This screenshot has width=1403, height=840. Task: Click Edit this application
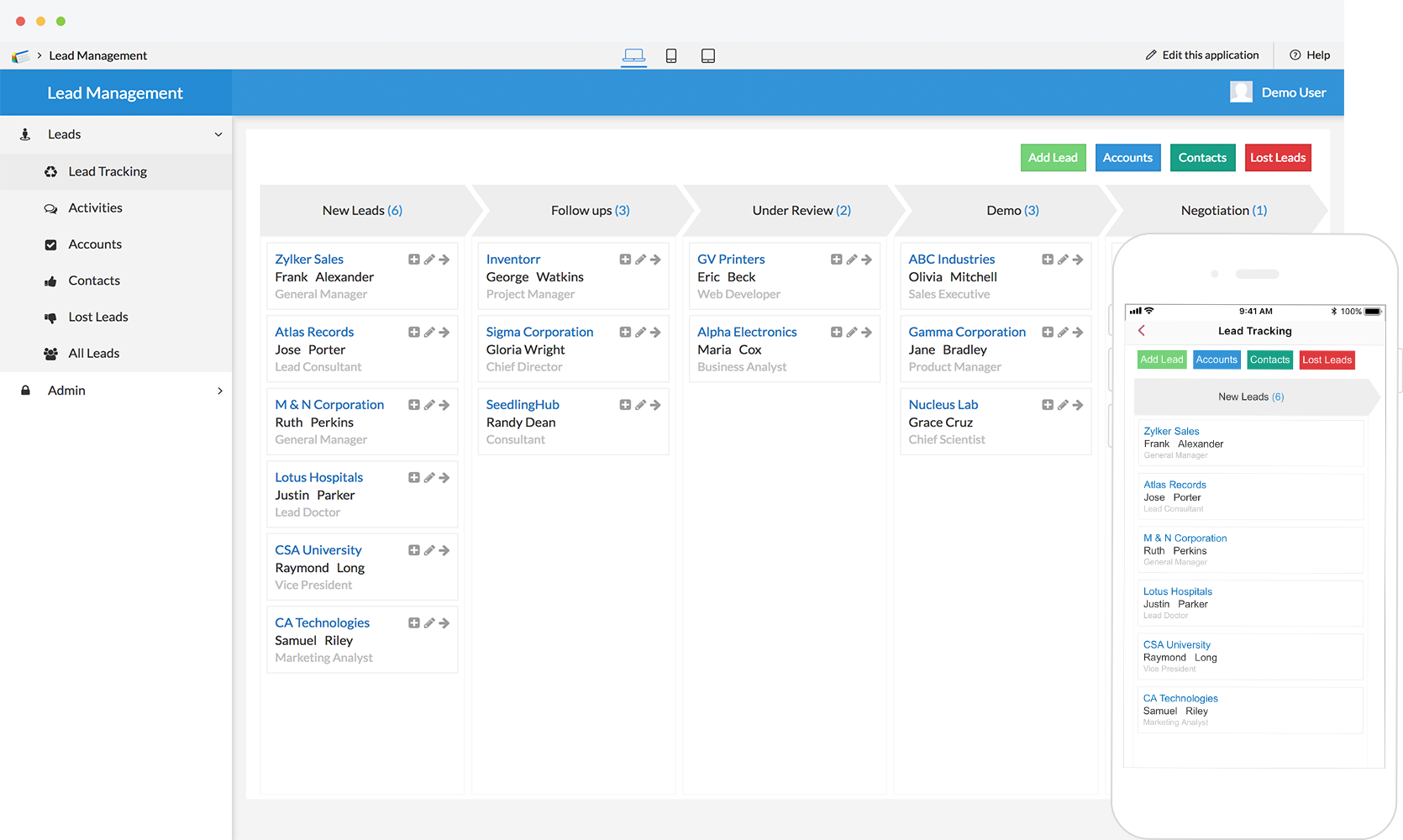tap(1202, 55)
